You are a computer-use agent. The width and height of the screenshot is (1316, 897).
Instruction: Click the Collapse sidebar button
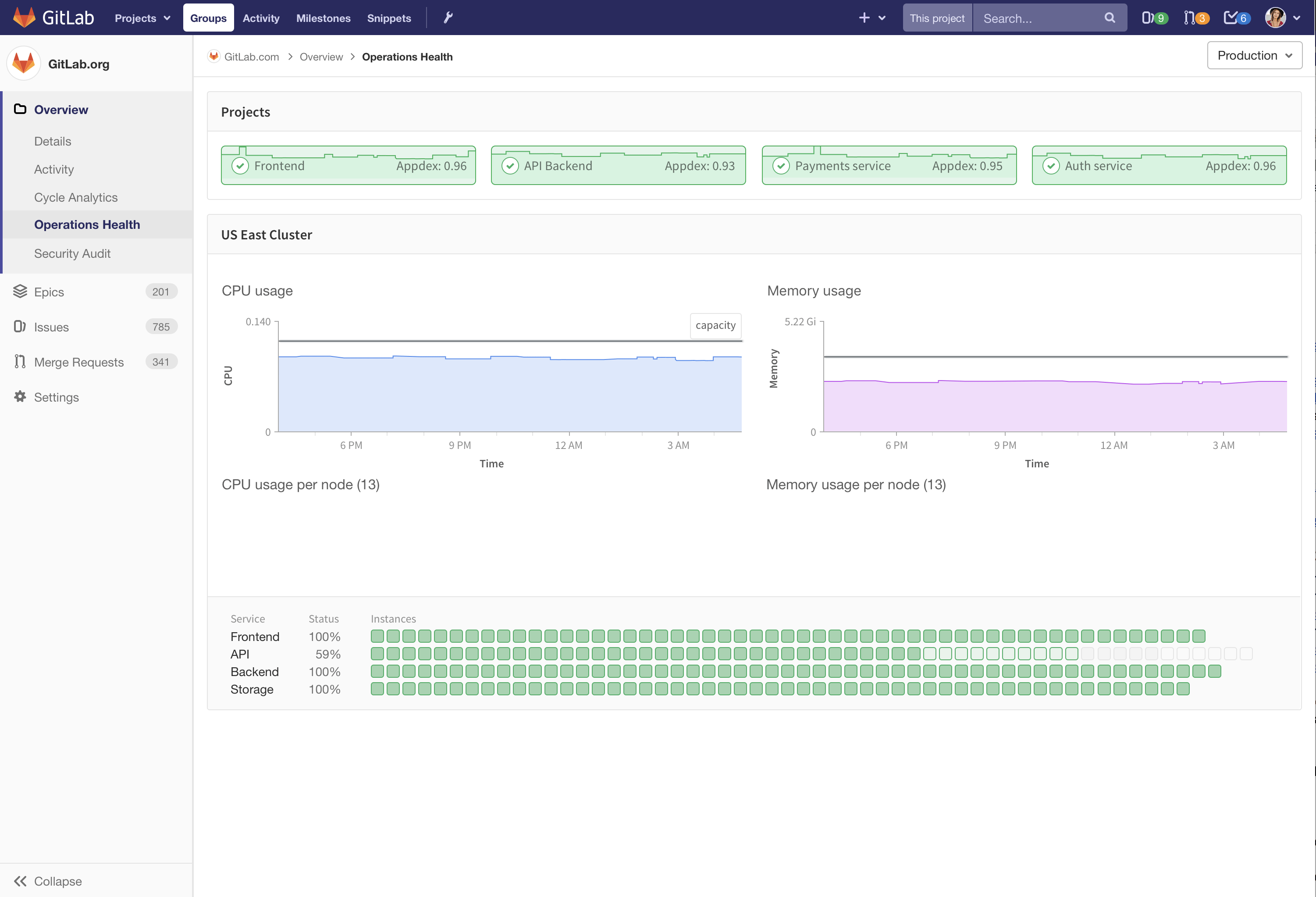pos(96,881)
